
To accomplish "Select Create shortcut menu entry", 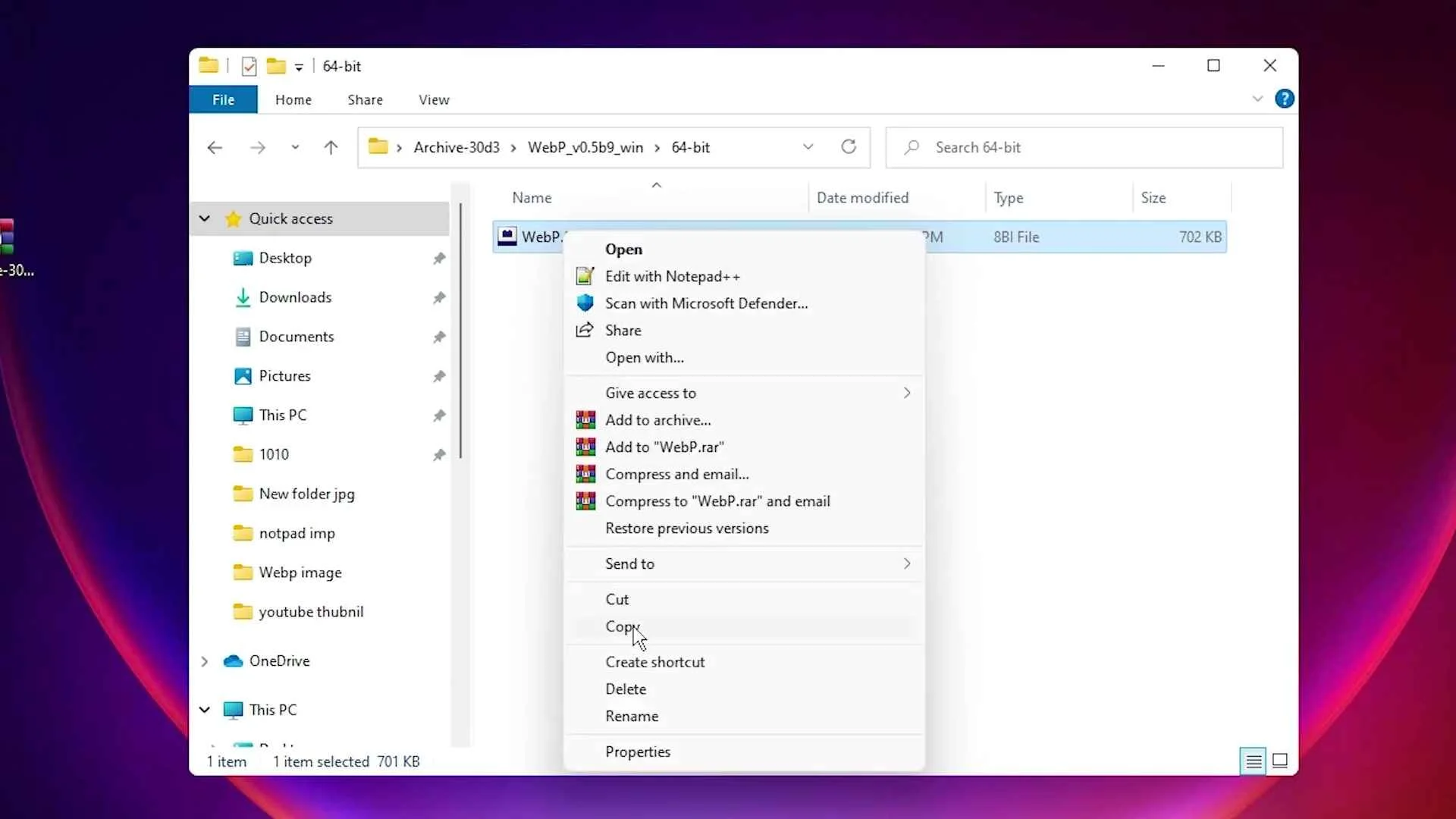I will click(x=744, y=662).
